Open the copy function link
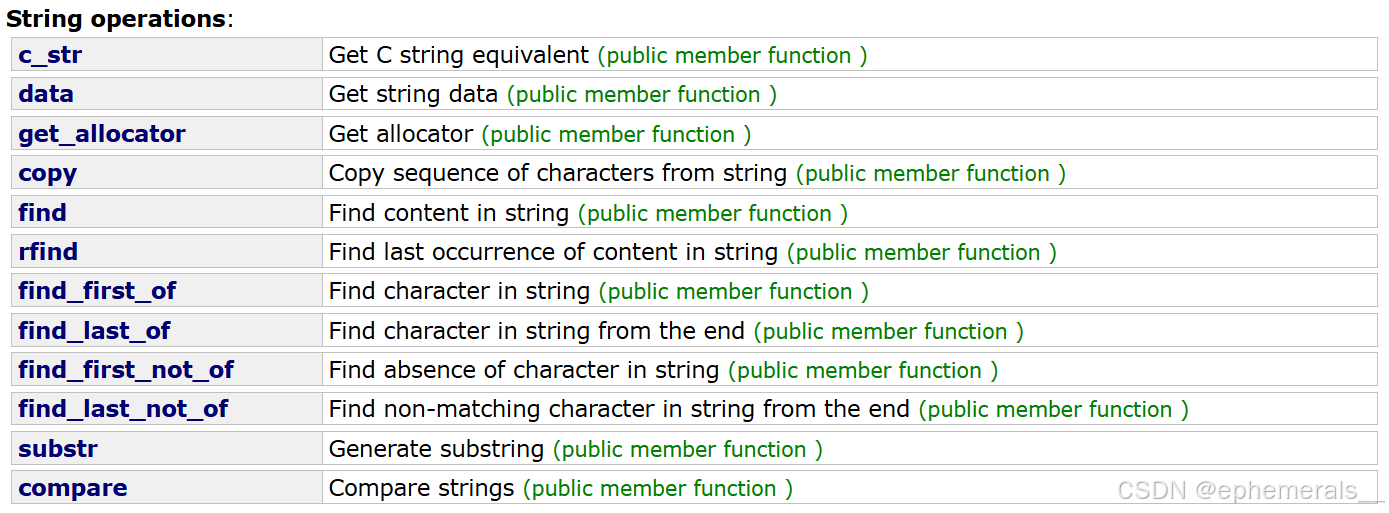1389x513 pixels. click(x=48, y=174)
